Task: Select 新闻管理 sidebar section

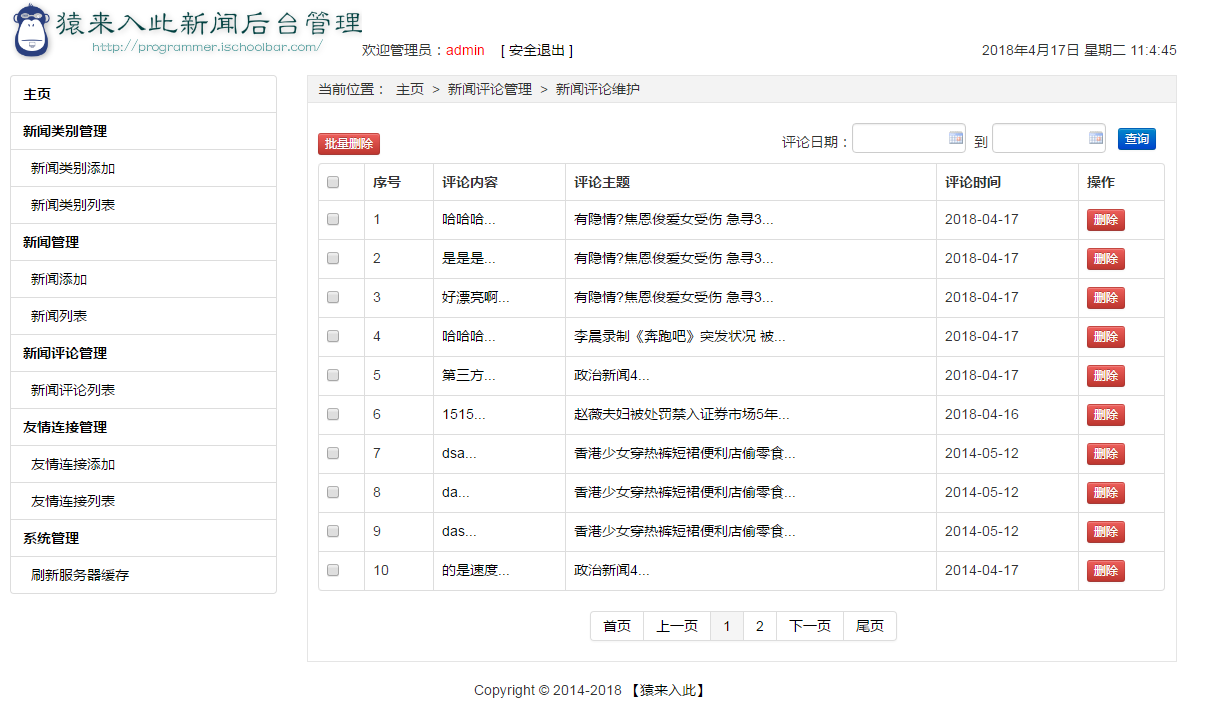Action: tap(143, 242)
